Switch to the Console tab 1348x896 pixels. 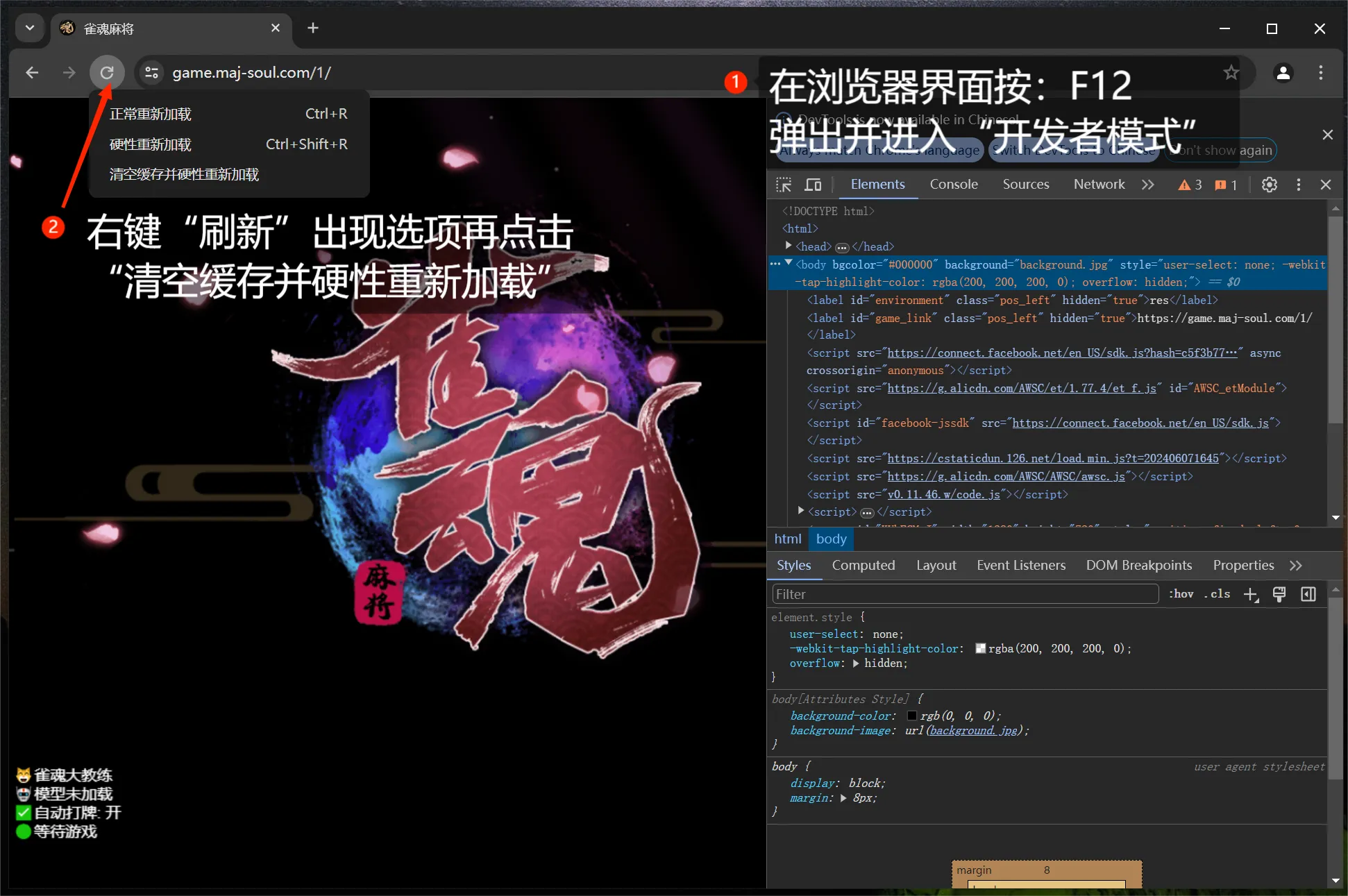coord(954,184)
